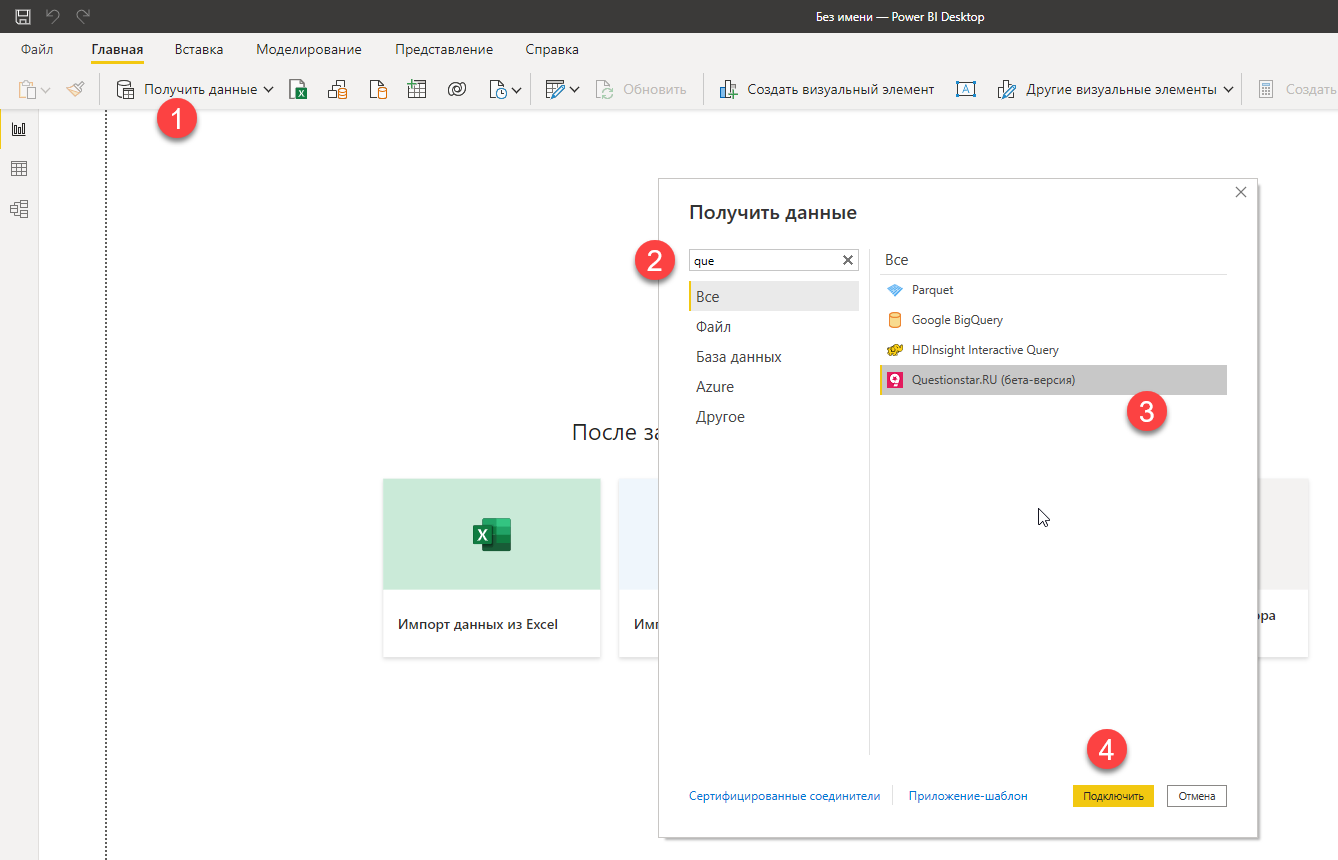The image size is (1338, 860).
Task: Select the Format Painter brush icon
Action: (x=76, y=89)
